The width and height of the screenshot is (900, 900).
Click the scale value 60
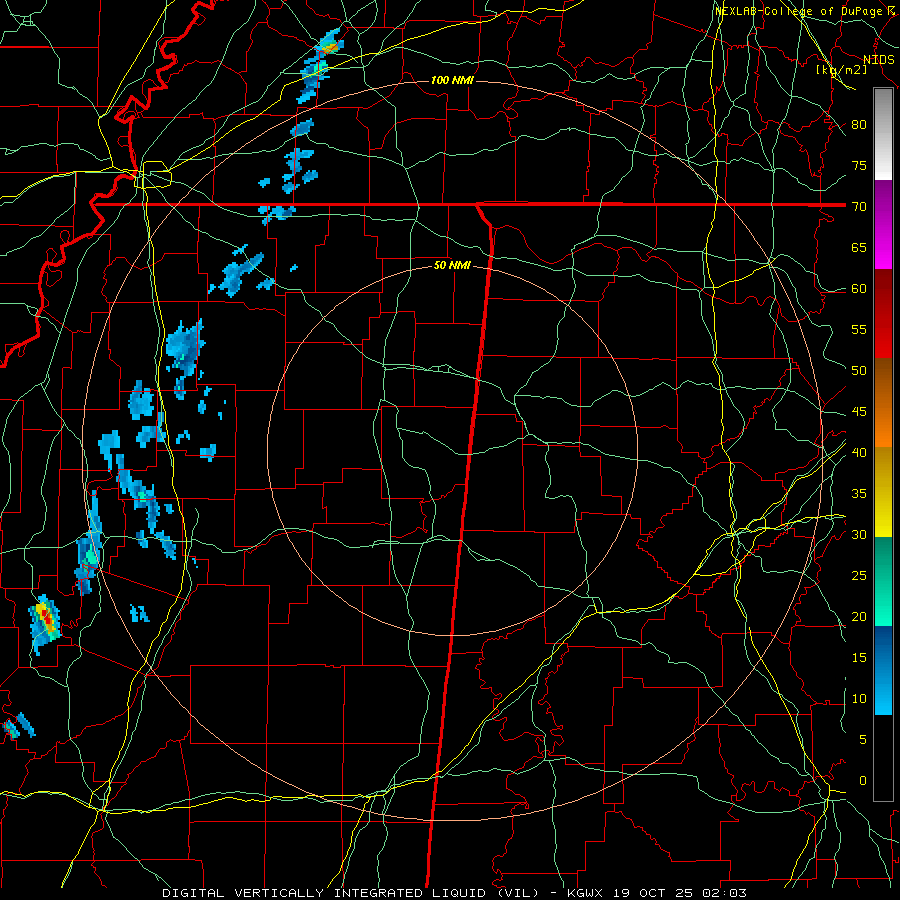pyautogui.click(x=859, y=289)
